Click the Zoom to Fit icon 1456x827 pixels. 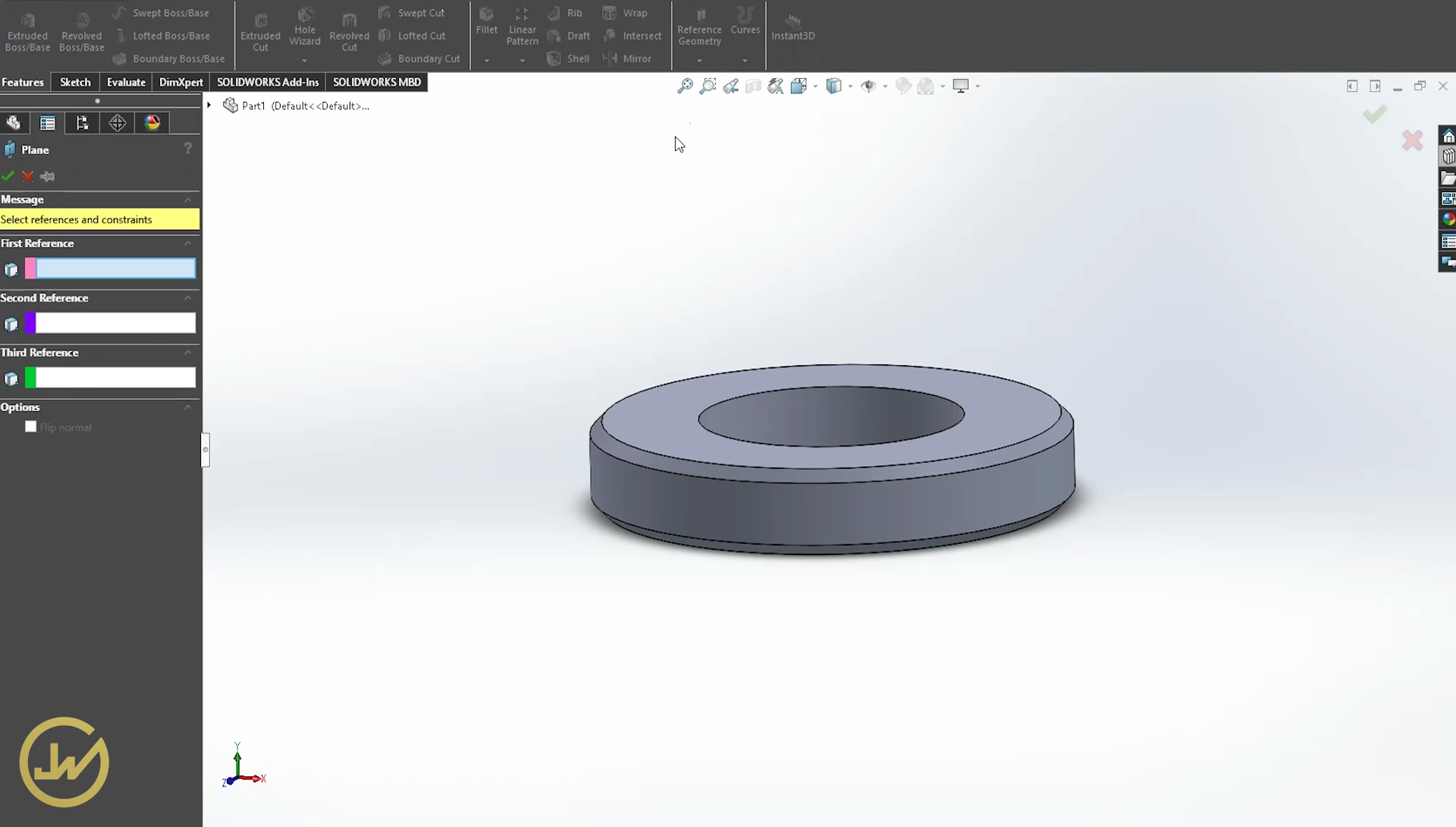[x=685, y=86]
